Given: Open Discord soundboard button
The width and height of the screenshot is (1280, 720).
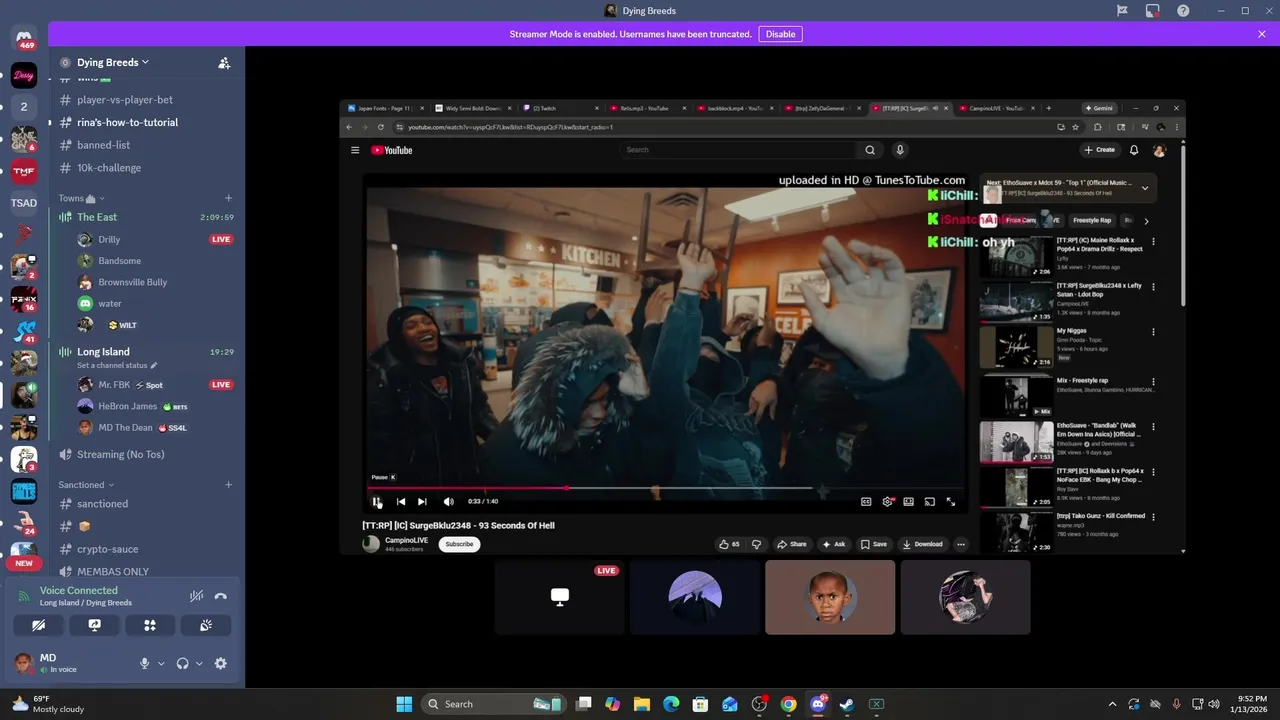Looking at the screenshot, I should click(x=206, y=625).
